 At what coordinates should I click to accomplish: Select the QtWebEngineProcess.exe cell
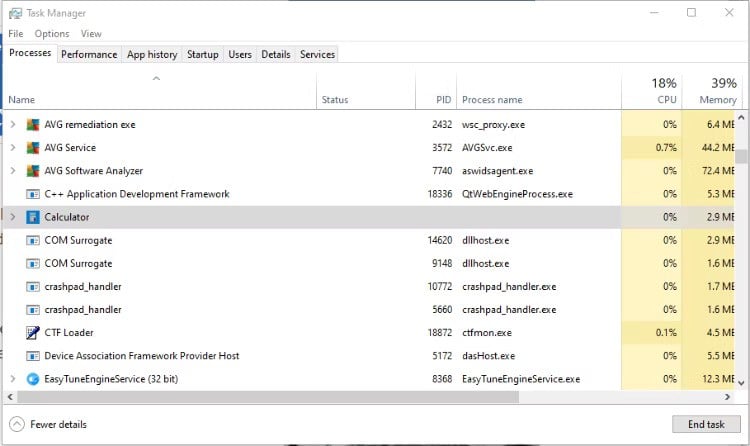pos(517,194)
